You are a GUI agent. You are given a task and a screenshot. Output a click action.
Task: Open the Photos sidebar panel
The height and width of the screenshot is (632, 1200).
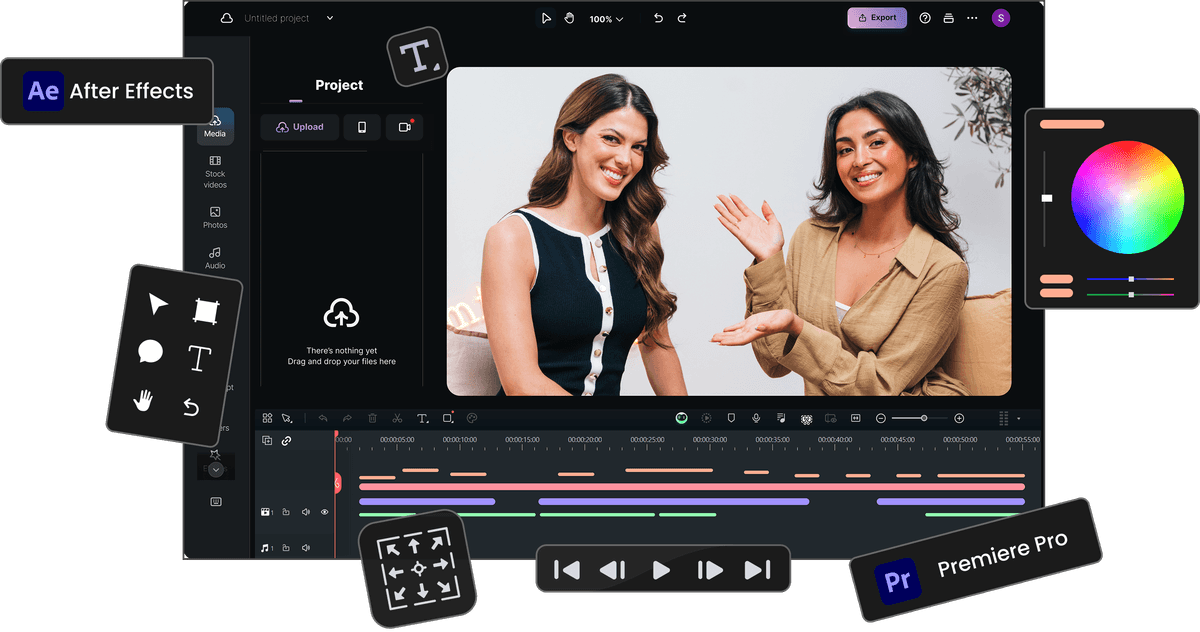215,217
